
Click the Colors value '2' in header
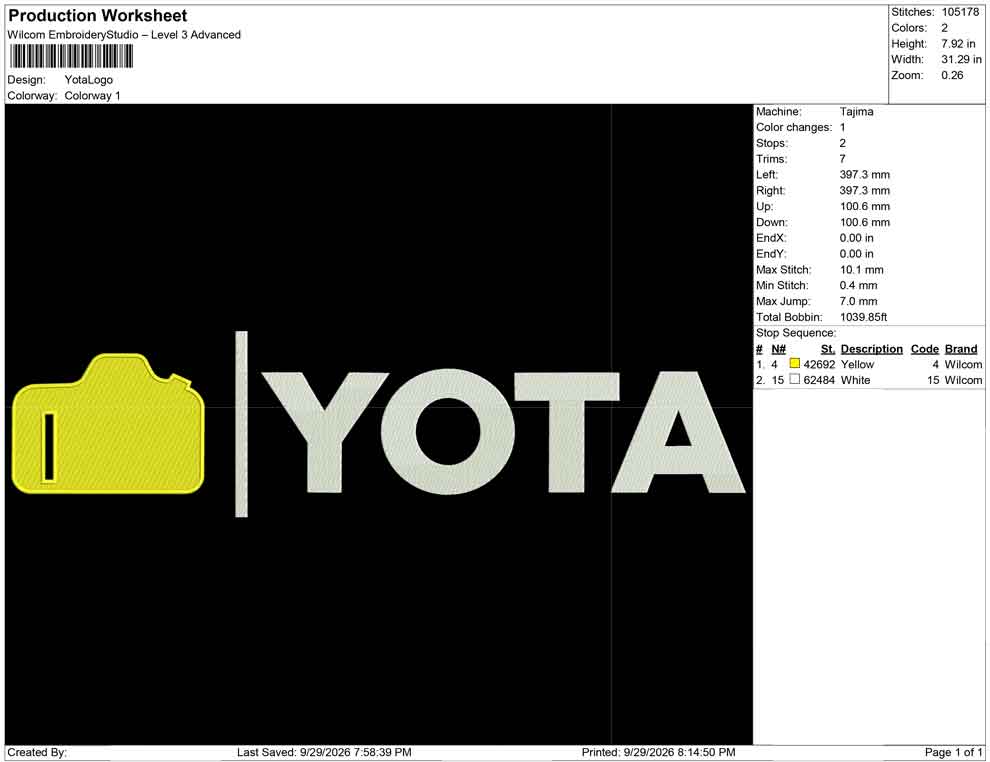pyautogui.click(x=945, y=28)
